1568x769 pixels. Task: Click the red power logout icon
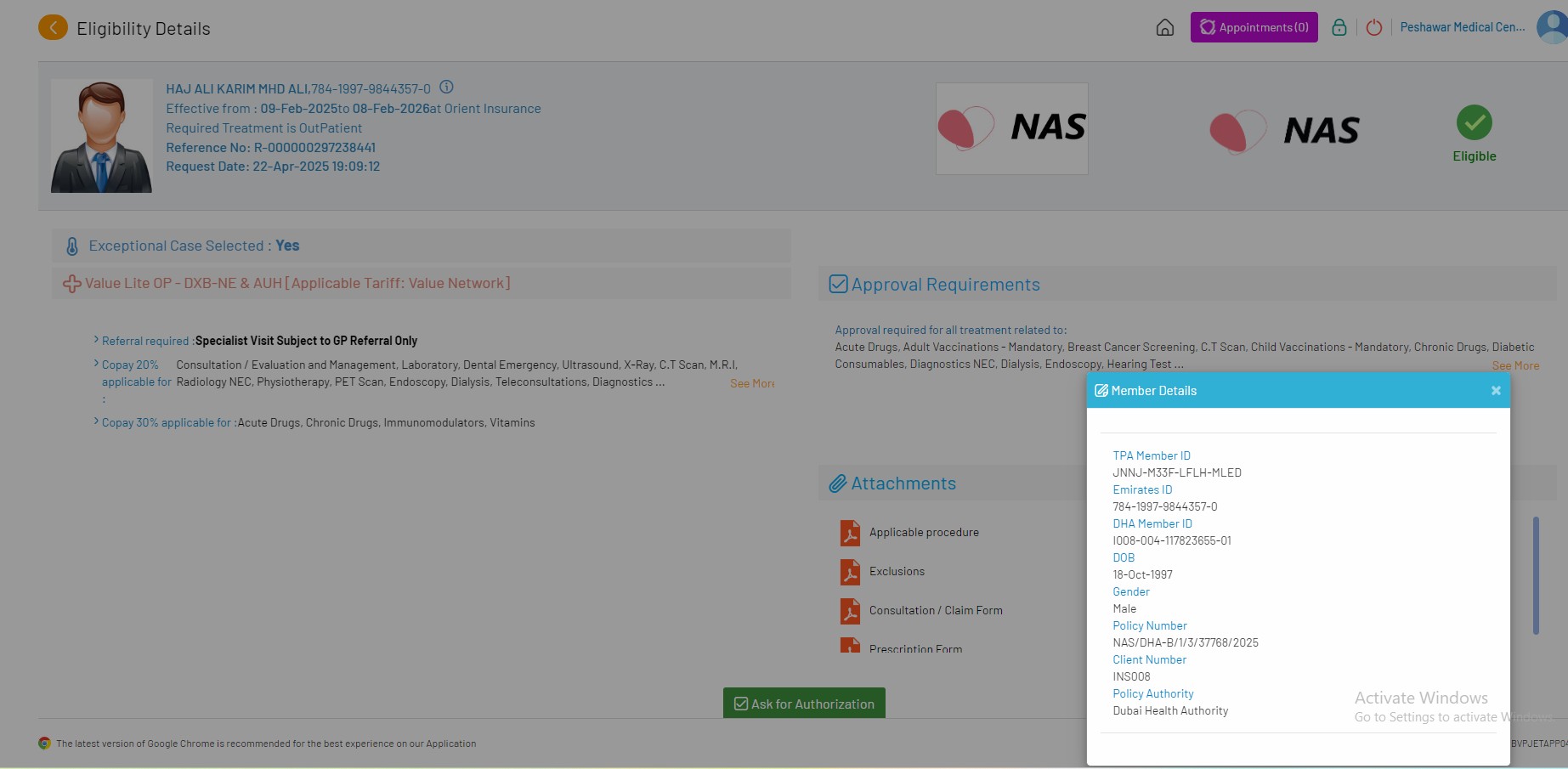pyautogui.click(x=1373, y=28)
